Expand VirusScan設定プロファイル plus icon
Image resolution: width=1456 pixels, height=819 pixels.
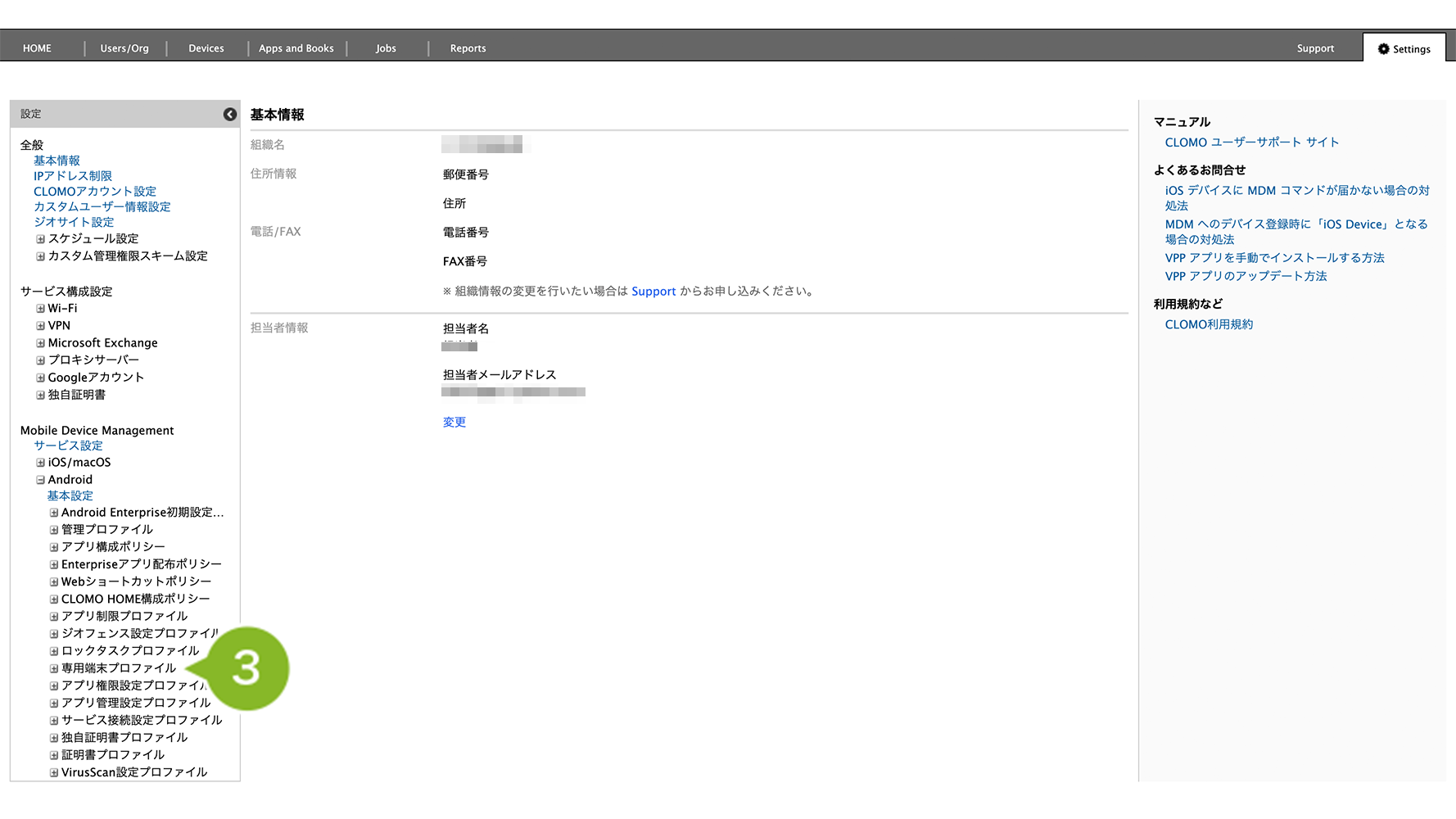click(54, 772)
